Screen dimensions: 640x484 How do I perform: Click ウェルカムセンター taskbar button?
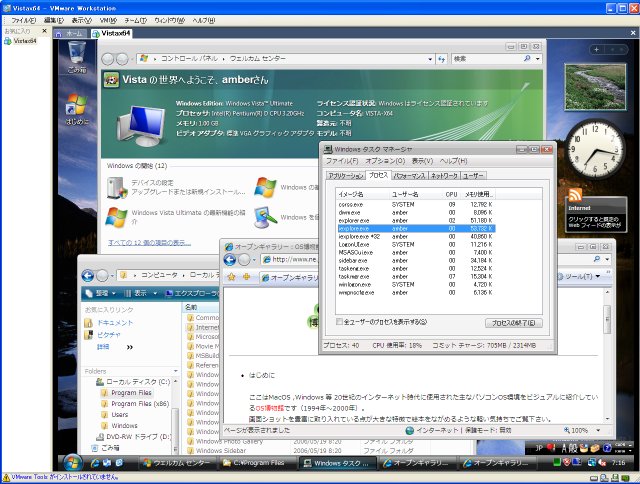[x=177, y=463]
